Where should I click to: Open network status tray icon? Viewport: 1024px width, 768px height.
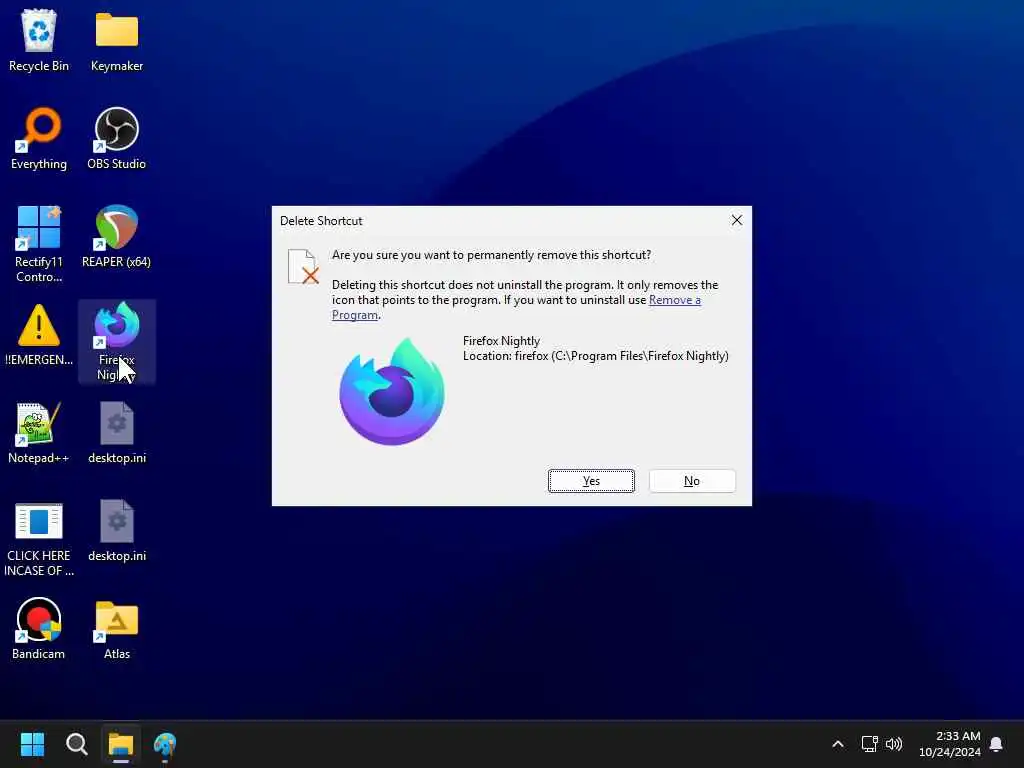pyautogui.click(x=869, y=744)
